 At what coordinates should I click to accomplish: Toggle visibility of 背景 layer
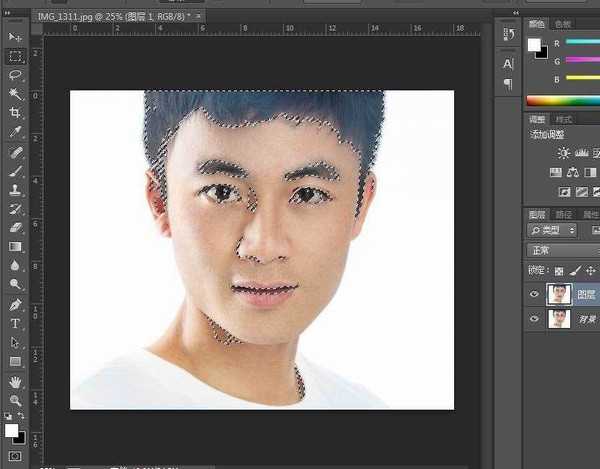tap(534, 319)
